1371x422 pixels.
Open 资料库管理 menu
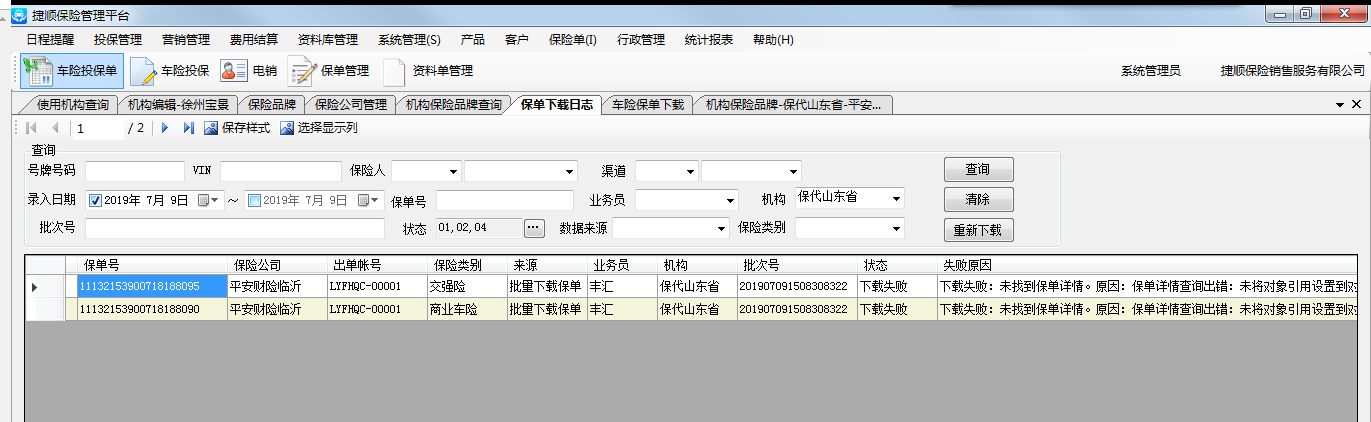pyautogui.click(x=328, y=40)
